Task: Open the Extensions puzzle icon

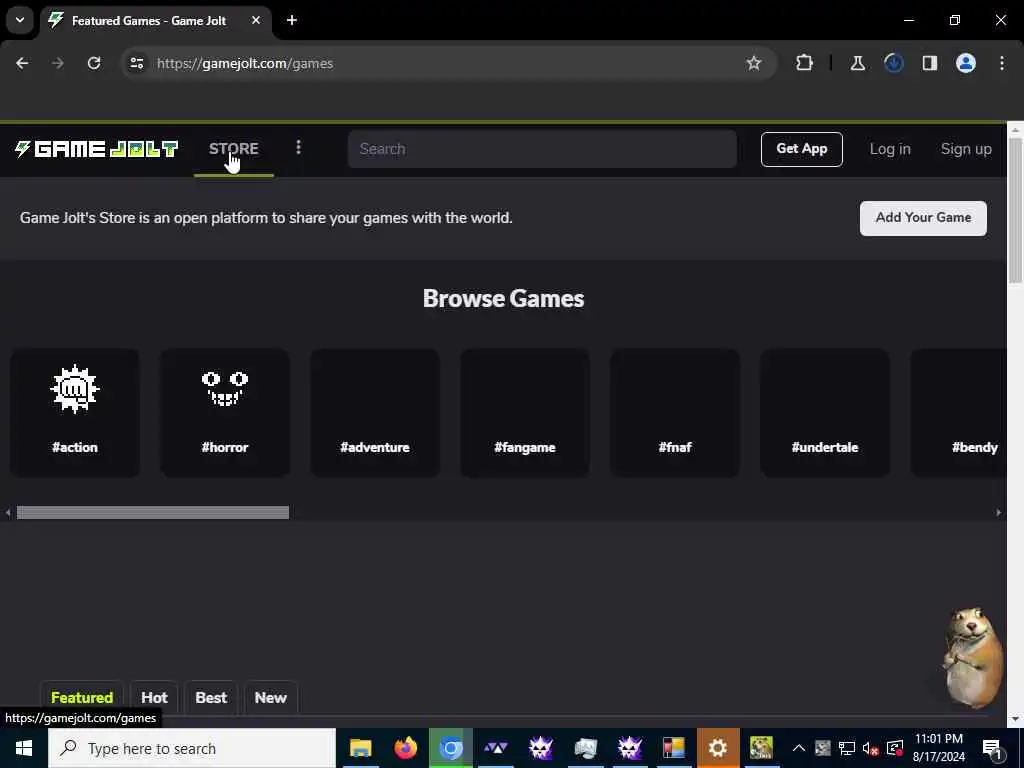Action: [805, 63]
